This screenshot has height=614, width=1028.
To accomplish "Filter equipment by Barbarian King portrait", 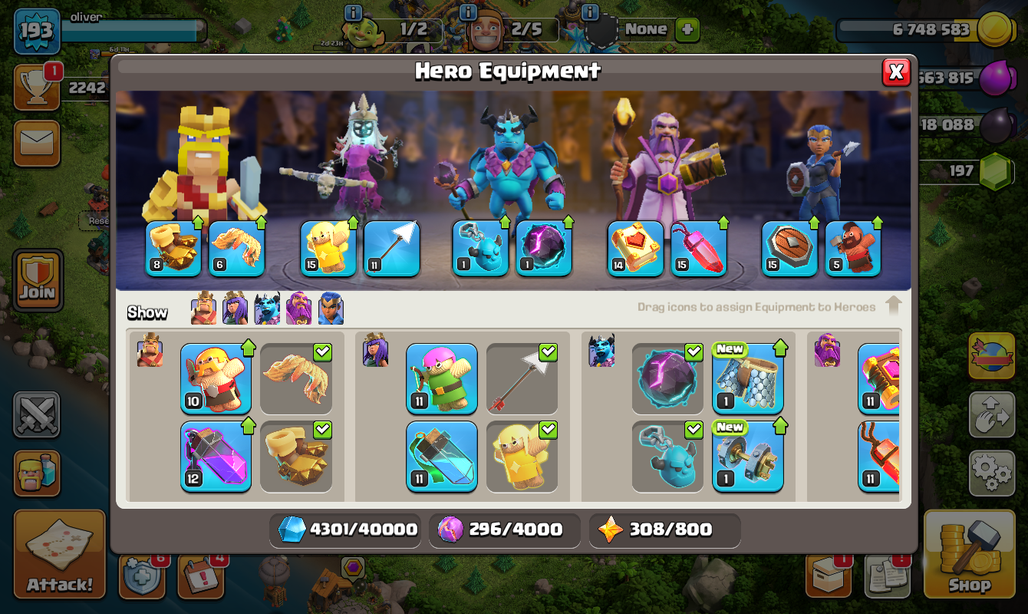I will (x=203, y=309).
